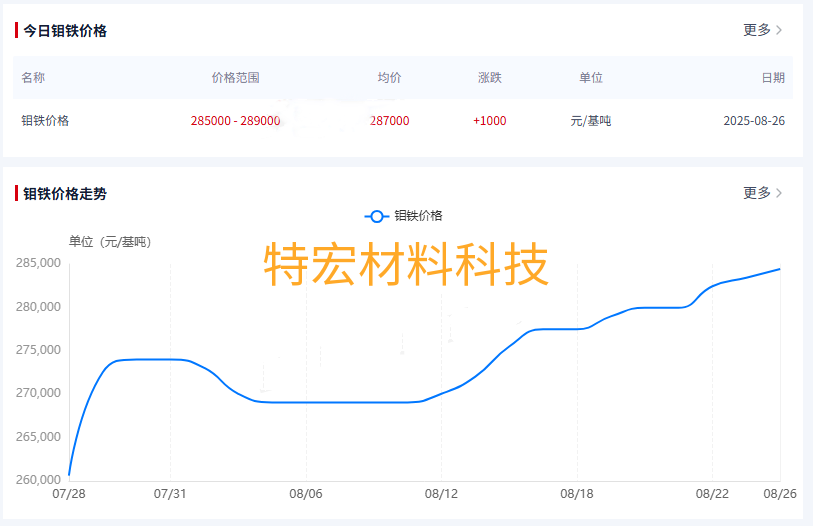Image resolution: width=813 pixels, height=526 pixels.
Task: Click the 260,000 y-axis label
Action: (38, 480)
